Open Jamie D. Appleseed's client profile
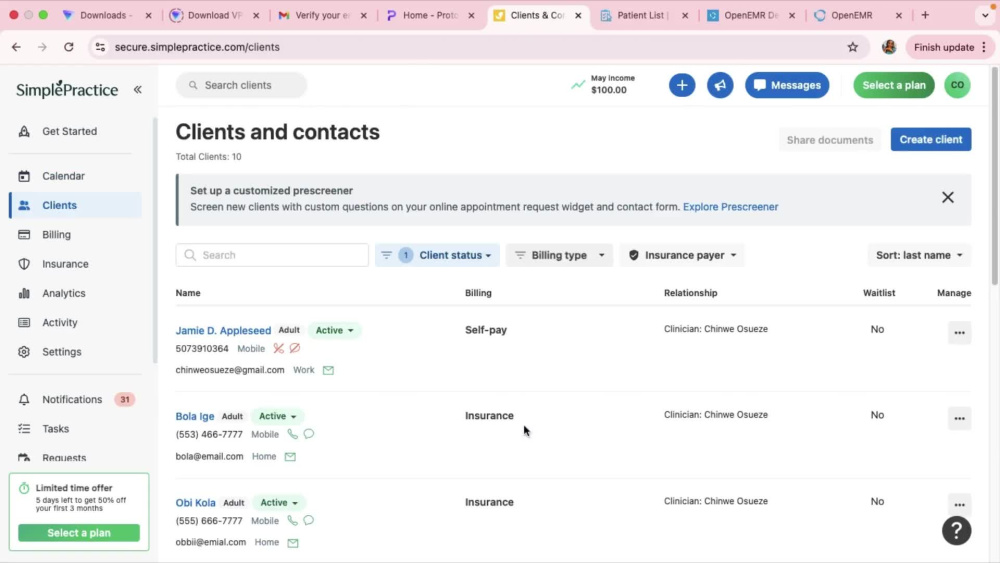1000x563 pixels. pyautogui.click(x=223, y=330)
